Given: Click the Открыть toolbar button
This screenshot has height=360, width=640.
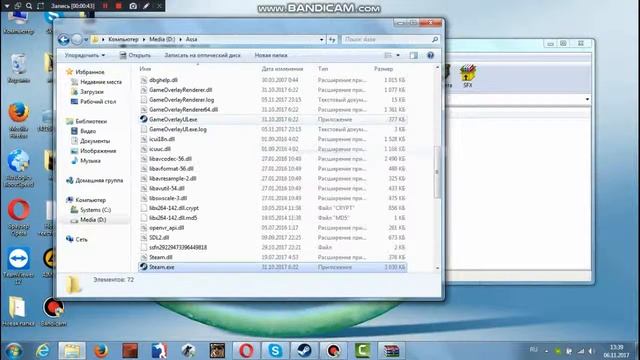Looking at the screenshot, I should pos(135,55).
